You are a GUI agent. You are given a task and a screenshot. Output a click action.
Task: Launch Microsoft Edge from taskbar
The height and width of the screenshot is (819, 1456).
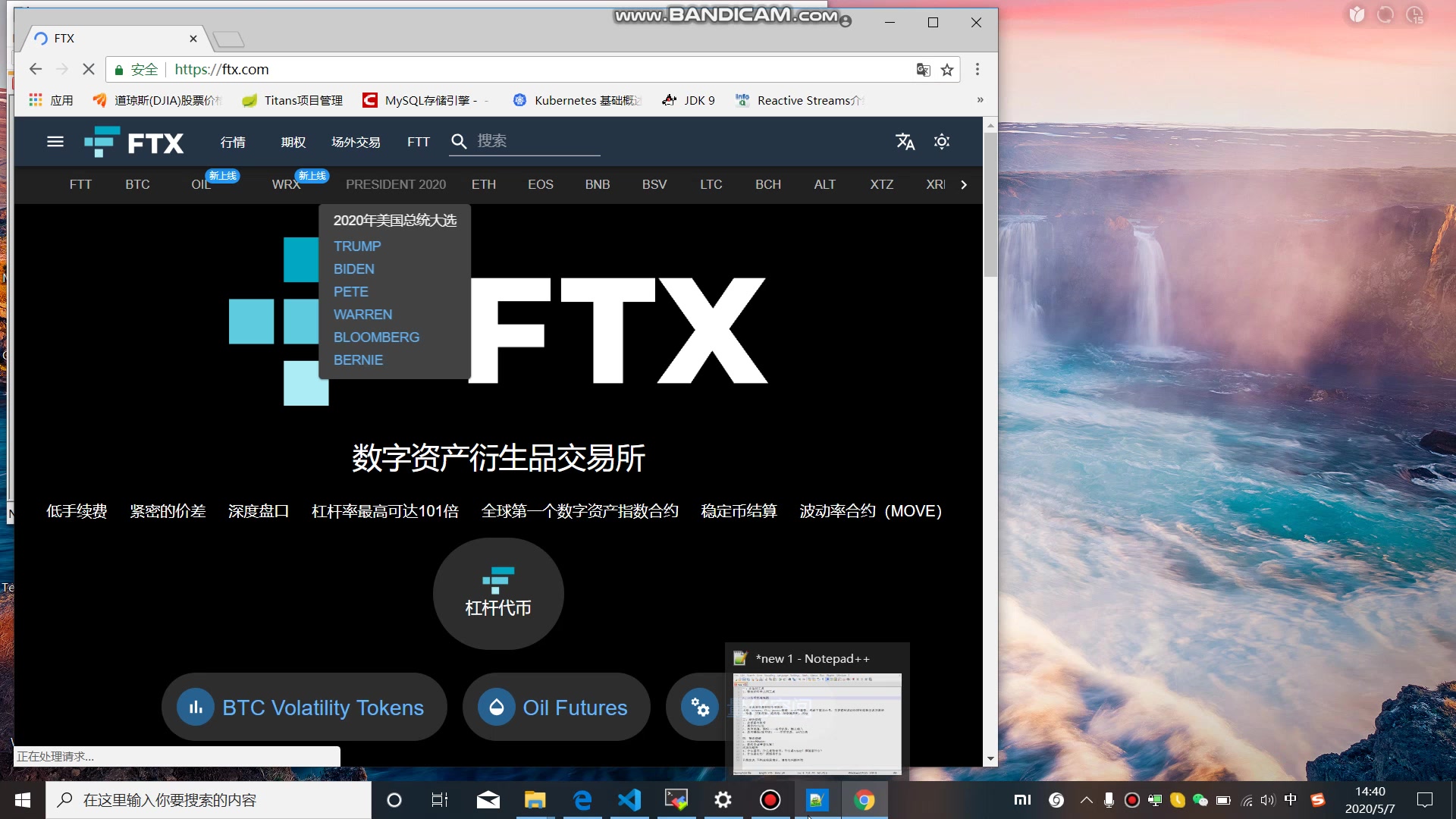[x=582, y=800]
